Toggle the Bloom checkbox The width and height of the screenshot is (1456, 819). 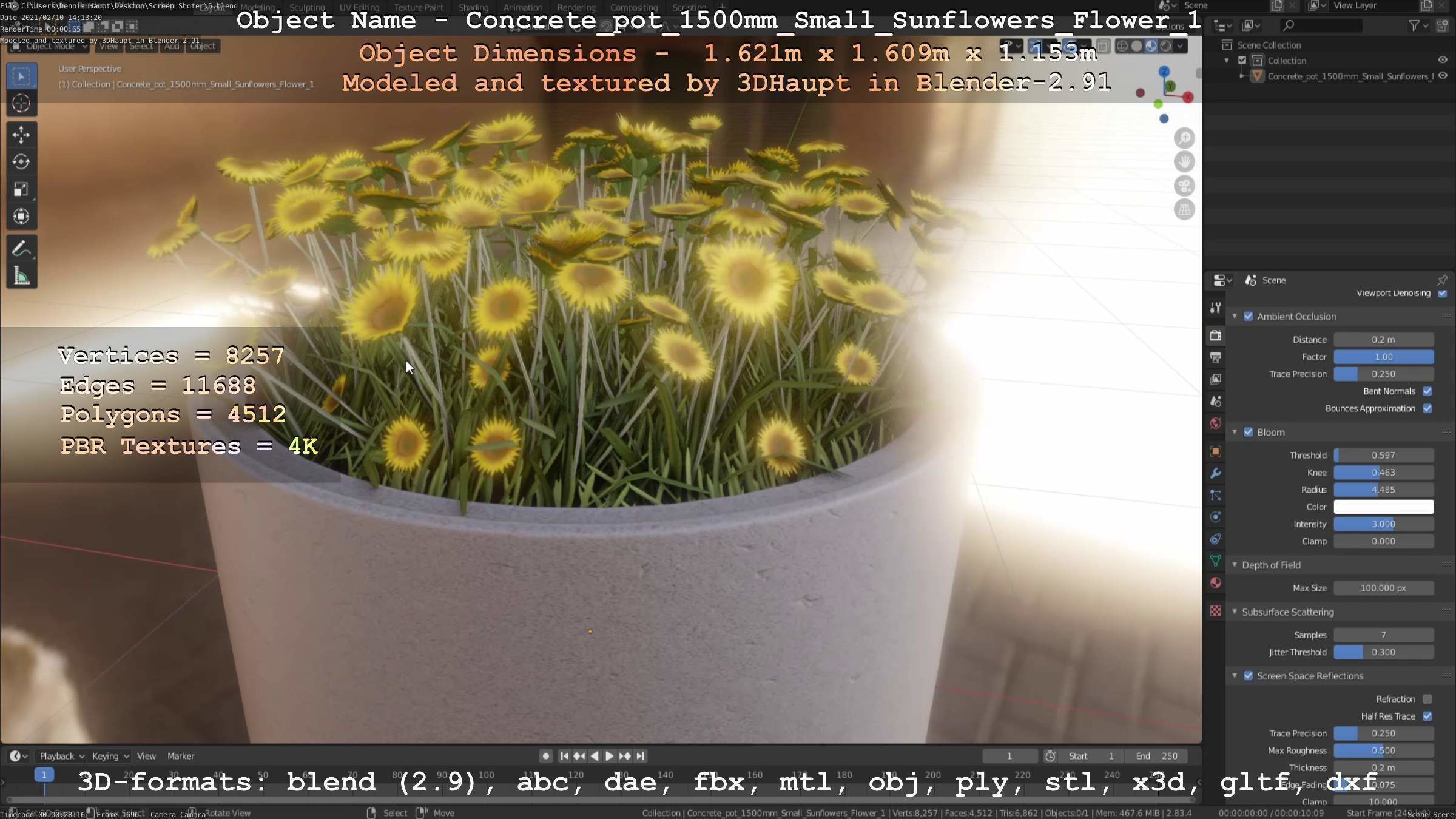(1249, 432)
